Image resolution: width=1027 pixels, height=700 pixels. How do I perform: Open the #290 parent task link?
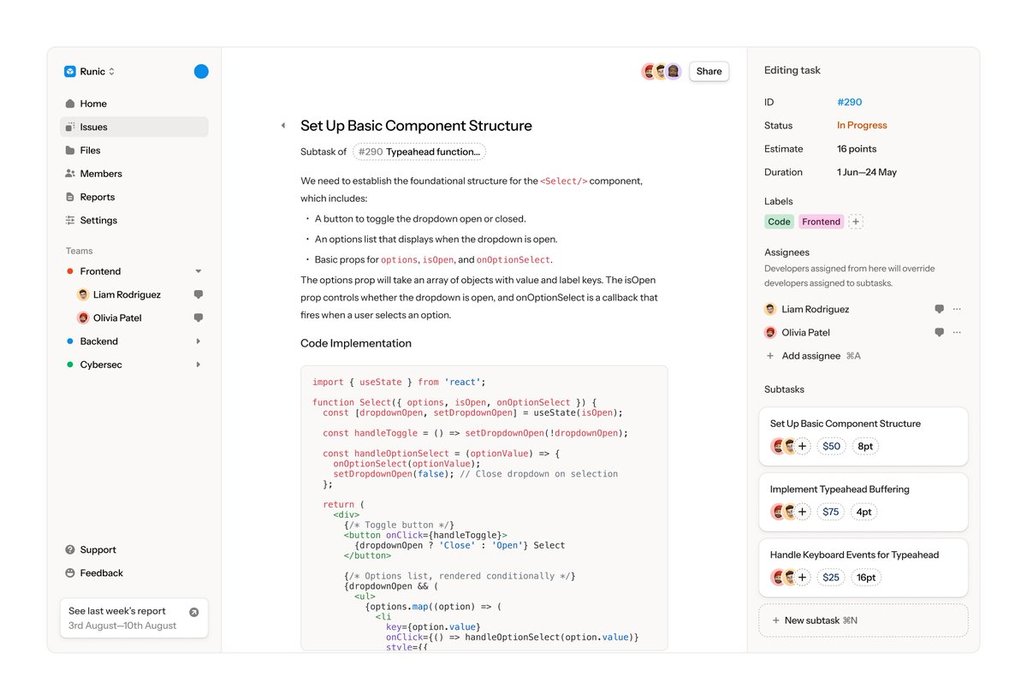pyautogui.click(x=419, y=152)
